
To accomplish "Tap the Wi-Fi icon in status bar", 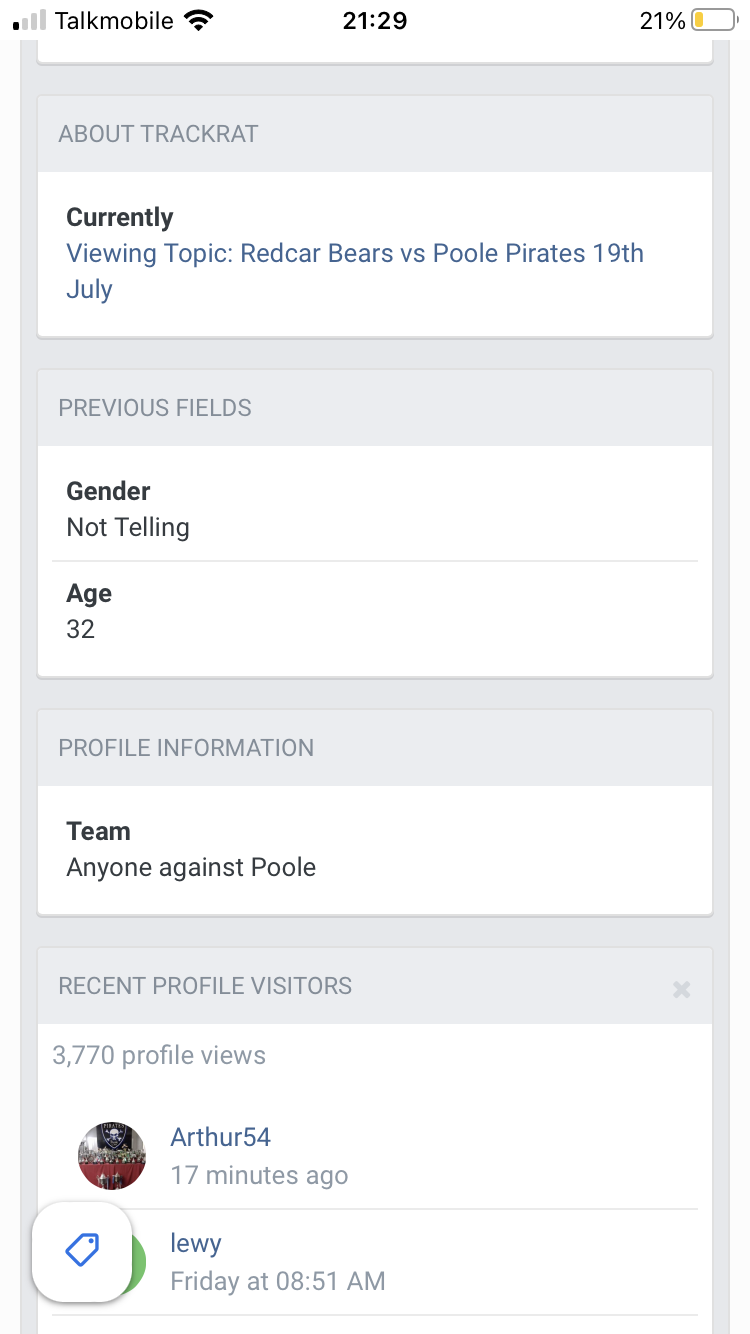I will 200,20.
